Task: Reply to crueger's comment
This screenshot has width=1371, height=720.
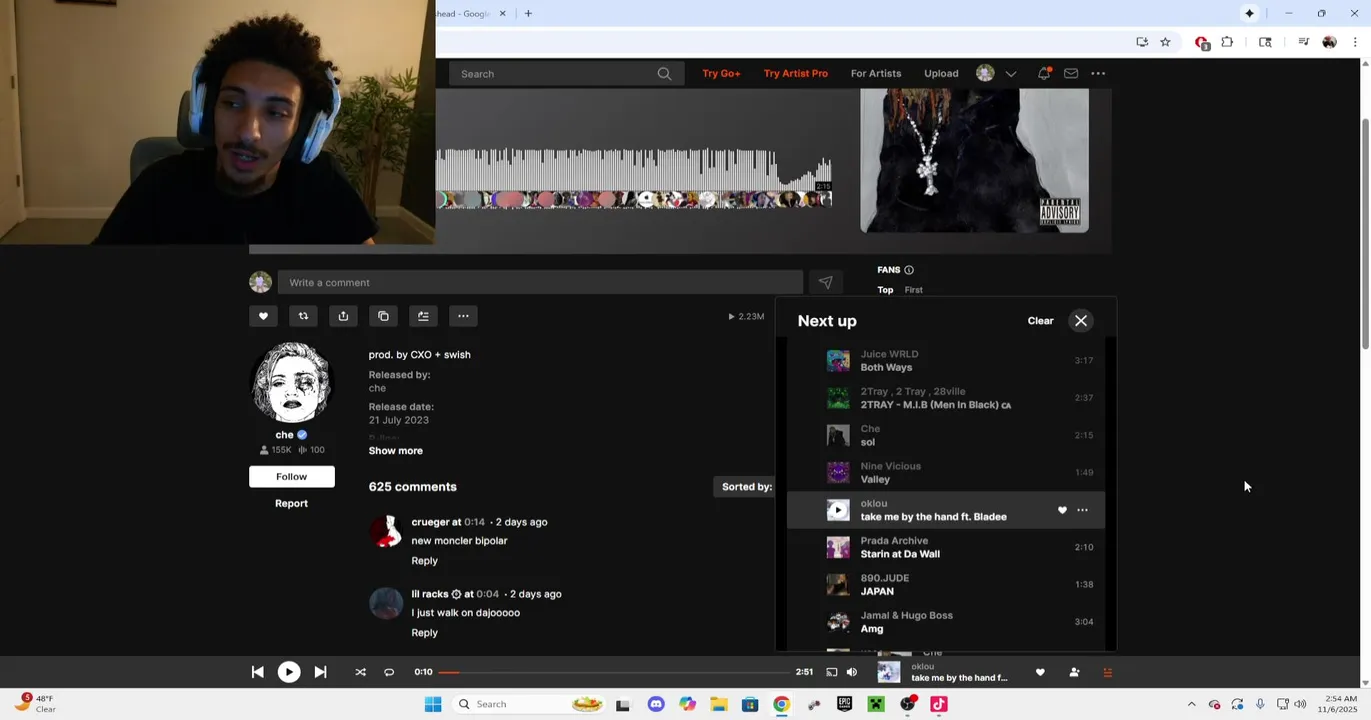Action: tap(424, 561)
